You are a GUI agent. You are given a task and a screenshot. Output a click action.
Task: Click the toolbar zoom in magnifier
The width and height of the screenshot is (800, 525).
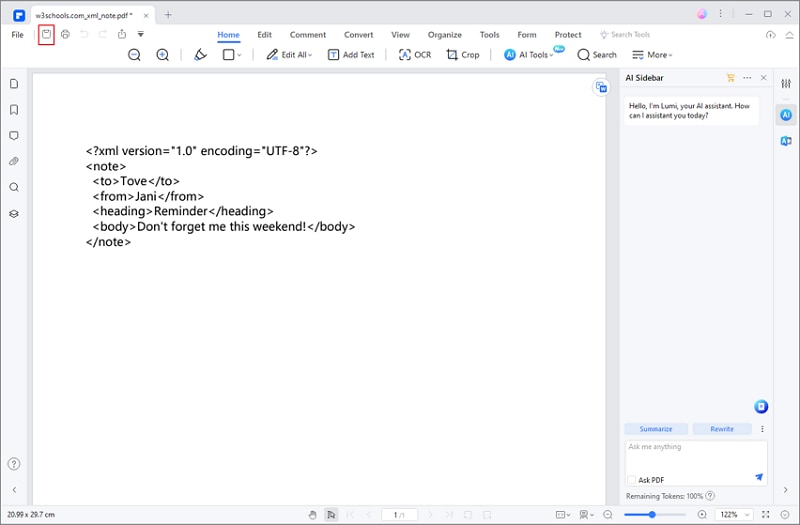coord(163,55)
